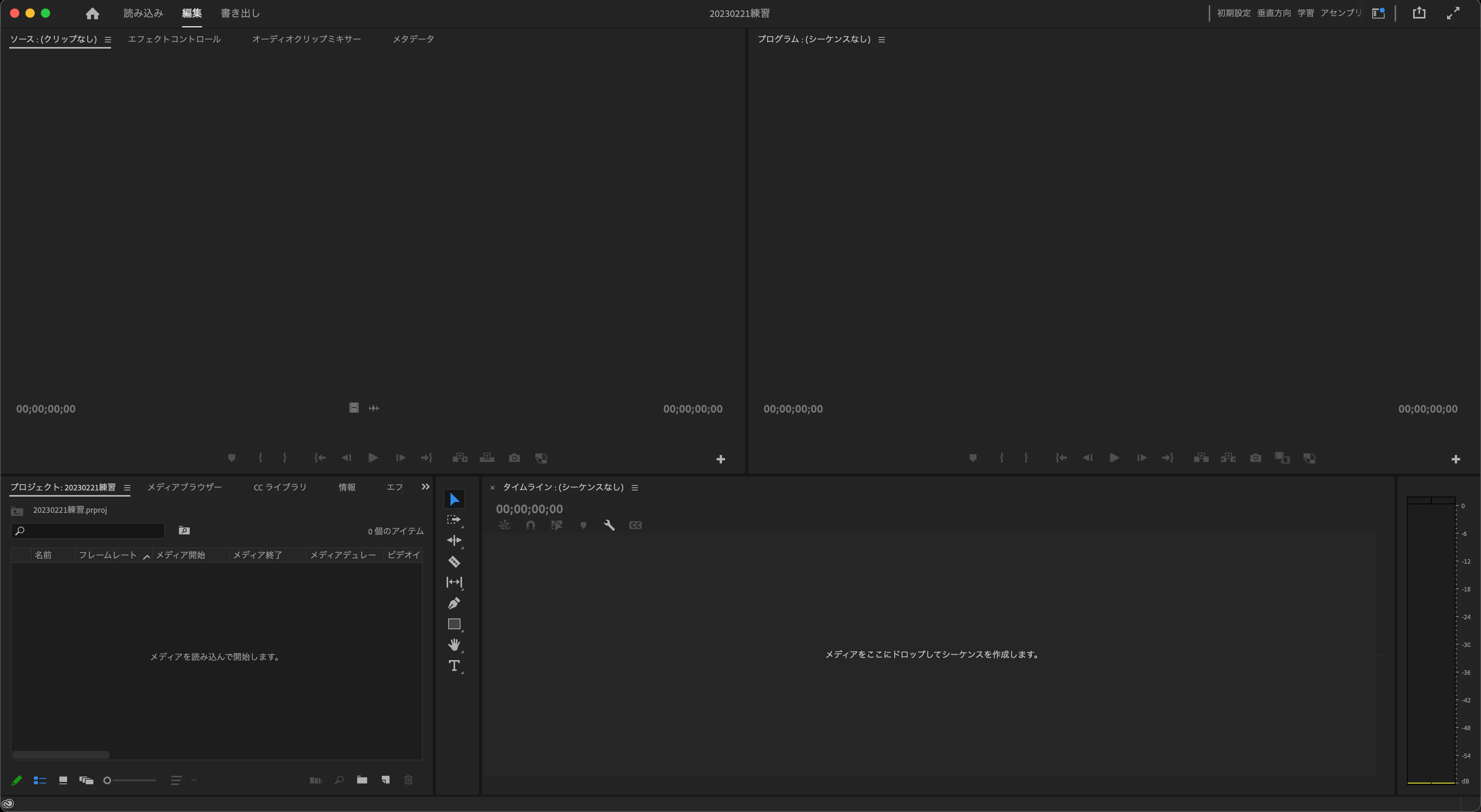Viewport: 1481px width, 812px height.
Task: Open the メディアブラウザー tab
Action: [x=185, y=487]
